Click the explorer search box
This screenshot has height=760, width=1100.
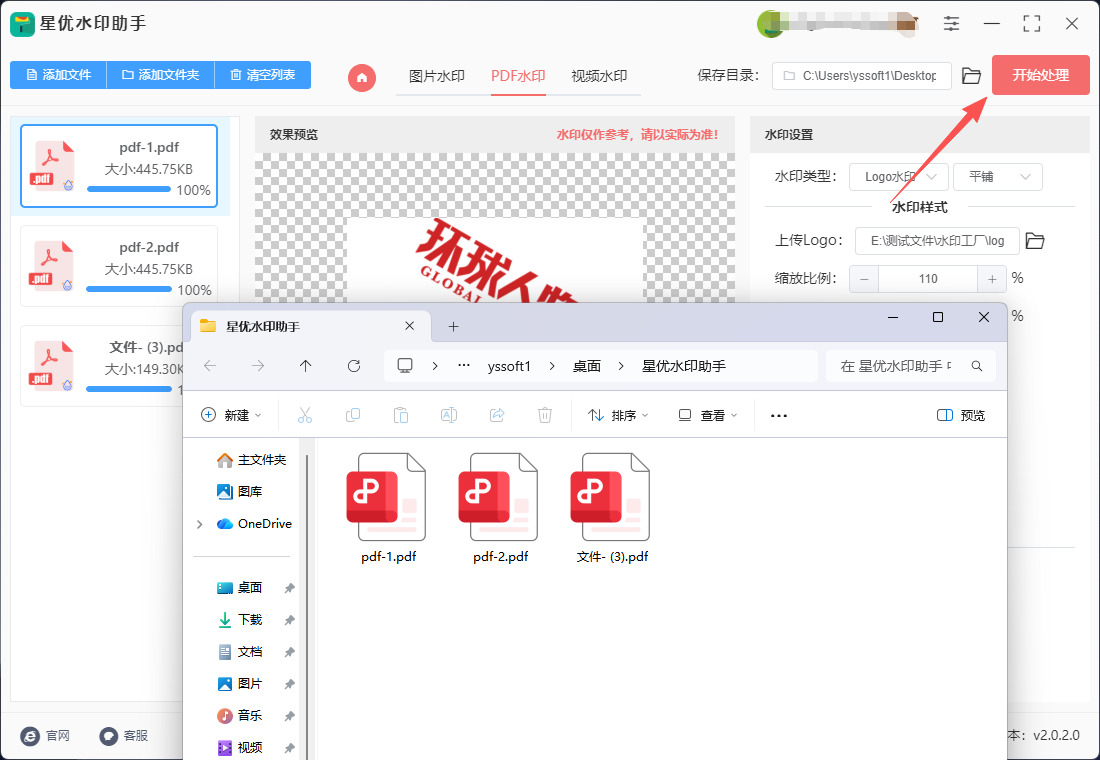click(x=911, y=366)
